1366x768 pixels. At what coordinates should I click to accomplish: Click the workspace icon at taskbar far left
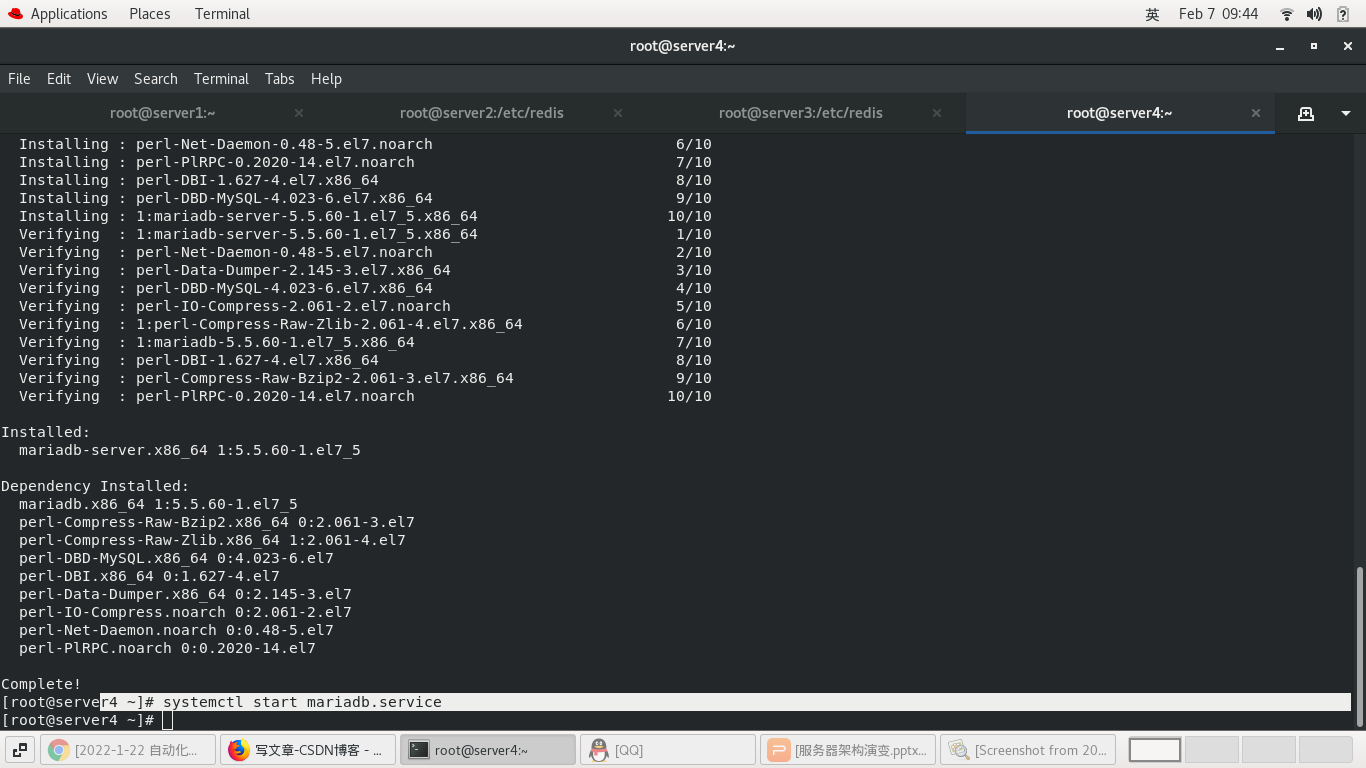point(19,749)
